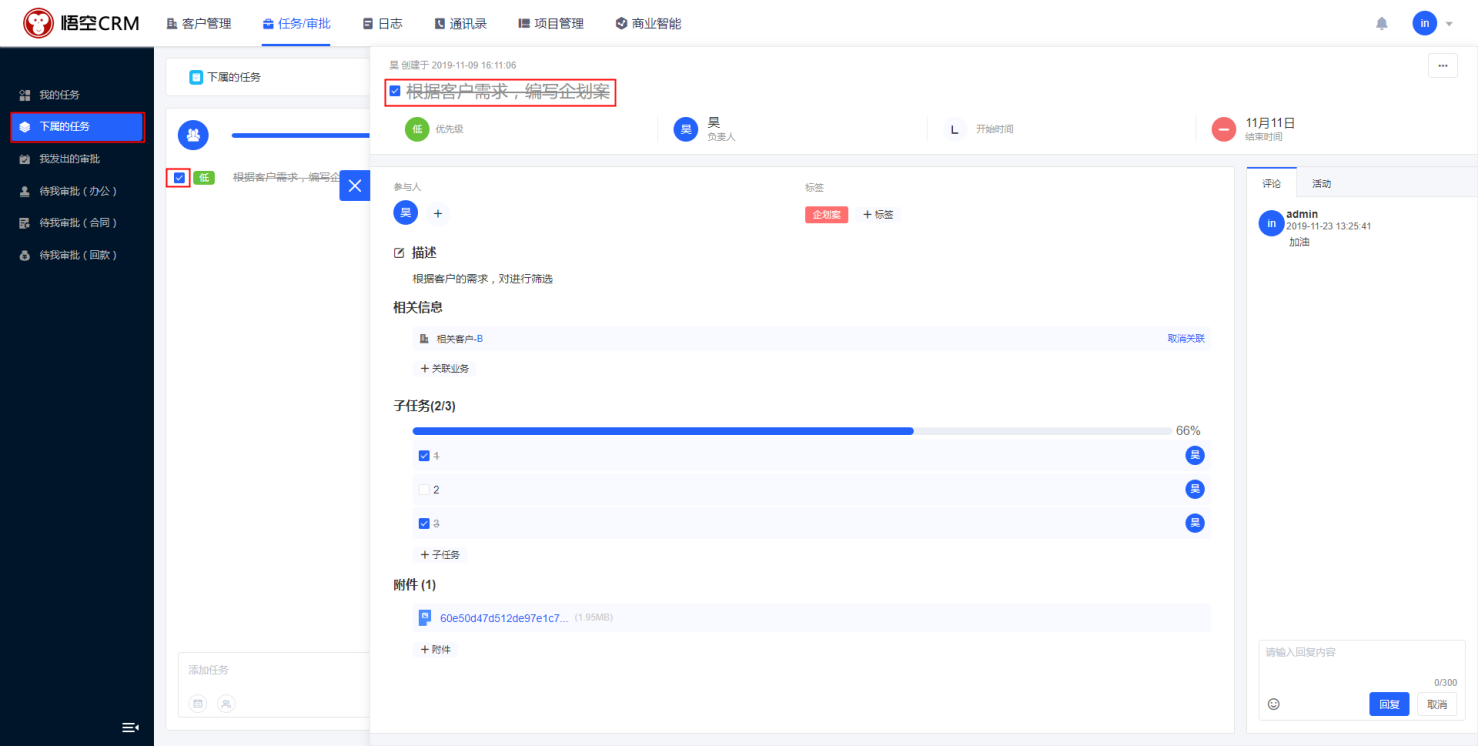Click the blue 回复 button
Screen dimensions: 1478x746
pyautogui.click(x=1389, y=704)
